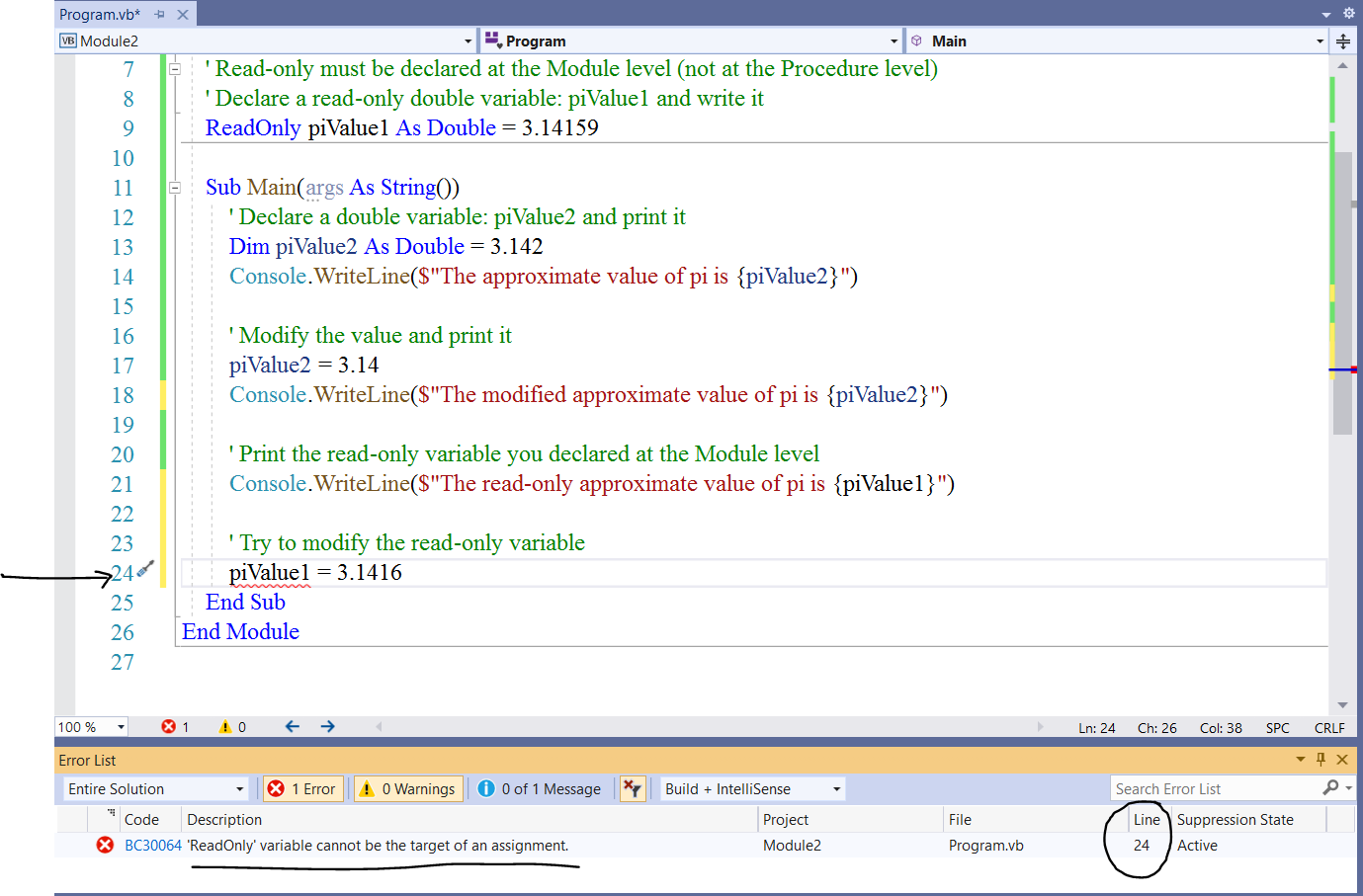The height and width of the screenshot is (896, 1363).
Task: Click the Error List panel title
Action: coord(87,760)
